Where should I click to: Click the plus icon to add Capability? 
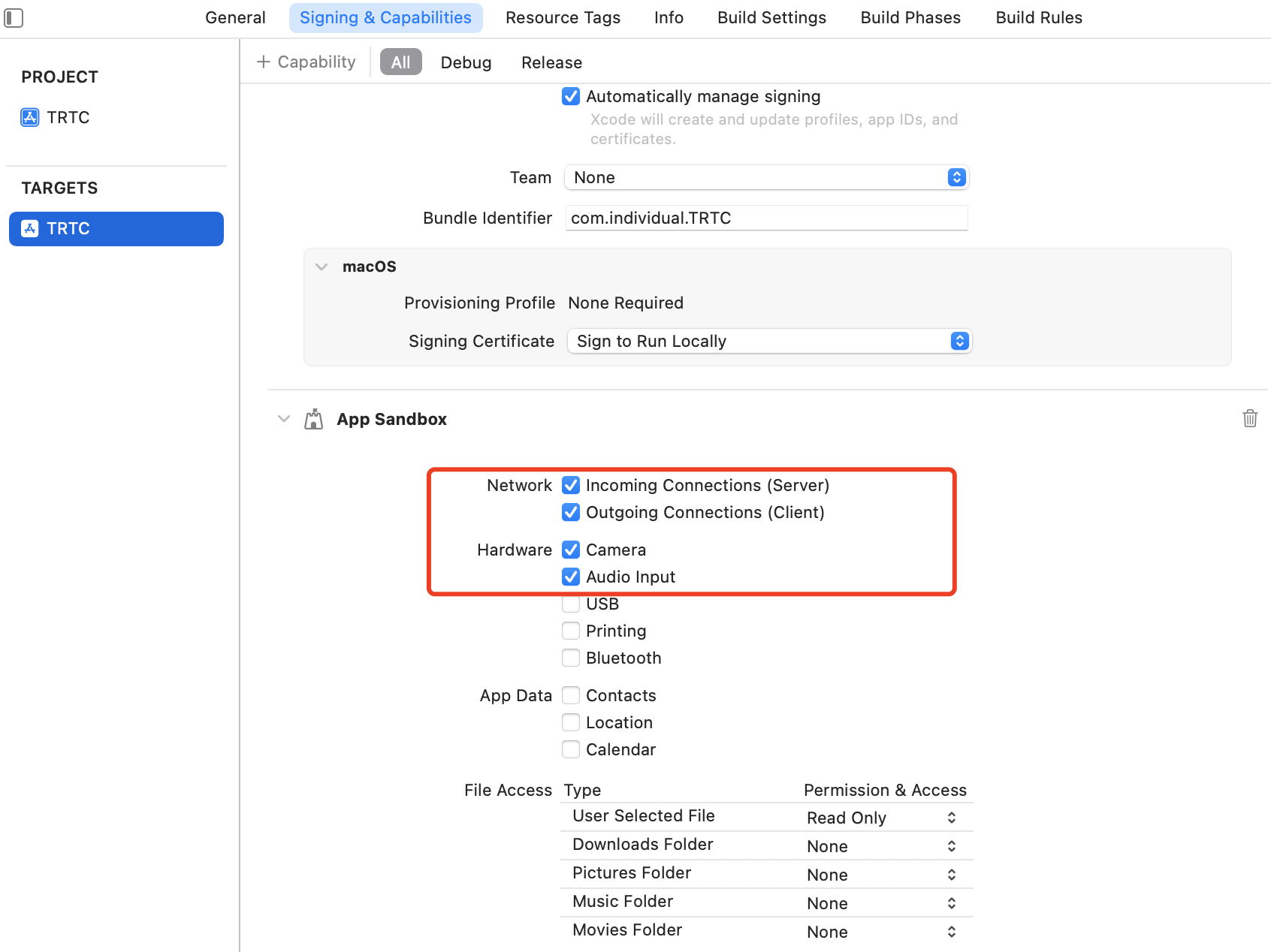coord(263,62)
